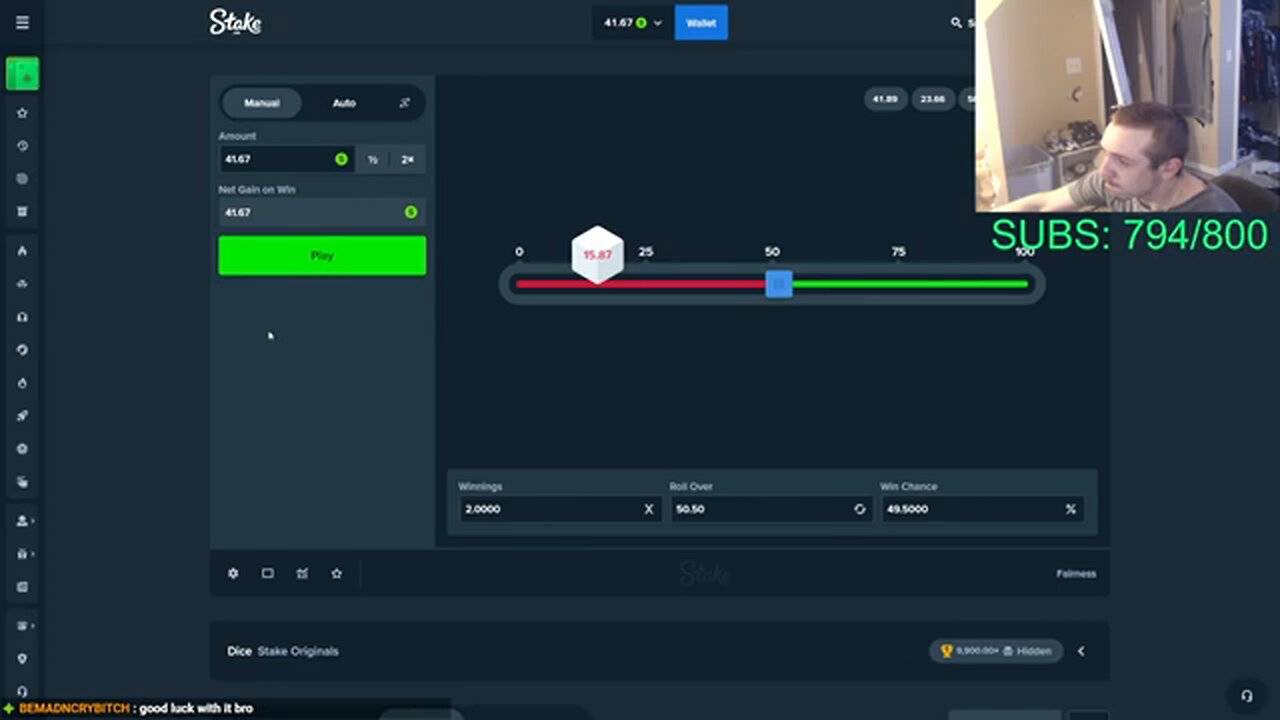This screenshot has height=720, width=1280.
Task: Open game settings gear below the dice panel
Action: (x=233, y=573)
